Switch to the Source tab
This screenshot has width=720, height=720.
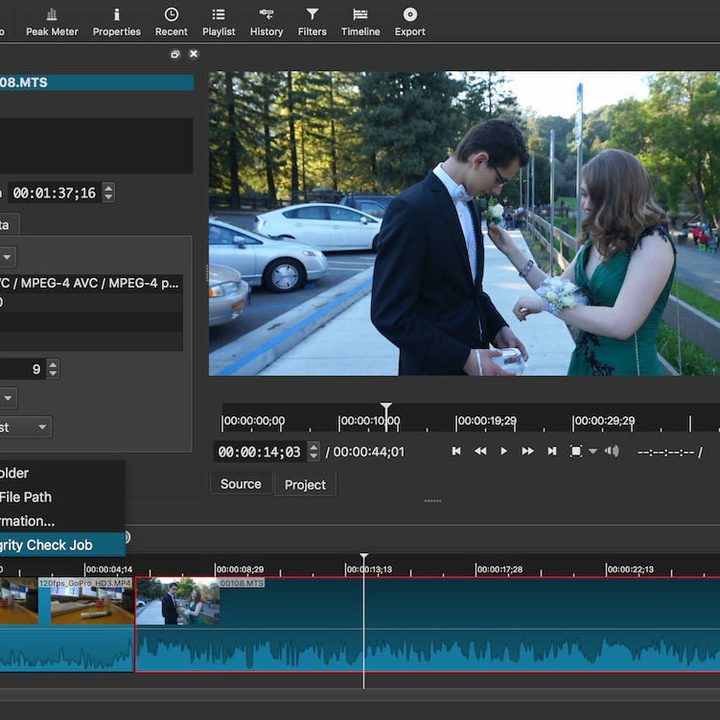coord(241,484)
